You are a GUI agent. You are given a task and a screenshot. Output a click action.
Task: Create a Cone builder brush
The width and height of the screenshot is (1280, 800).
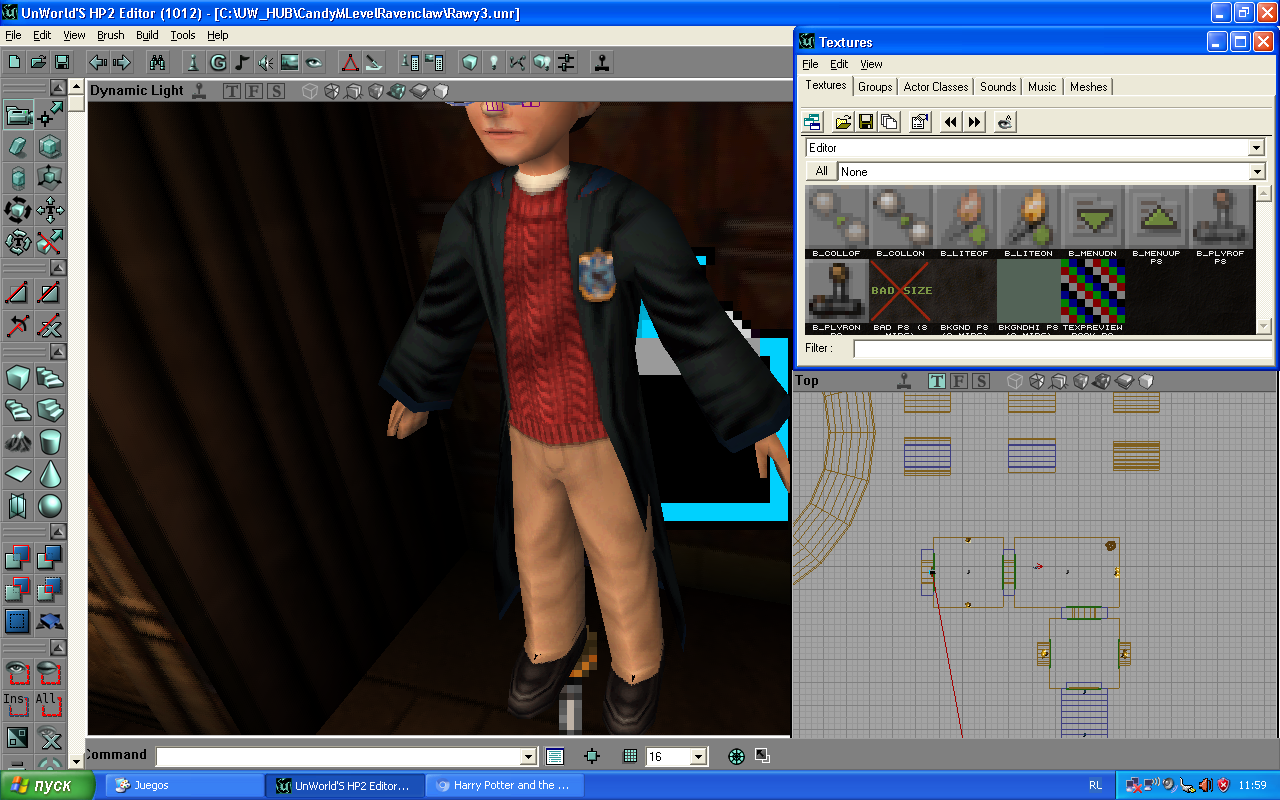(50, 472)
